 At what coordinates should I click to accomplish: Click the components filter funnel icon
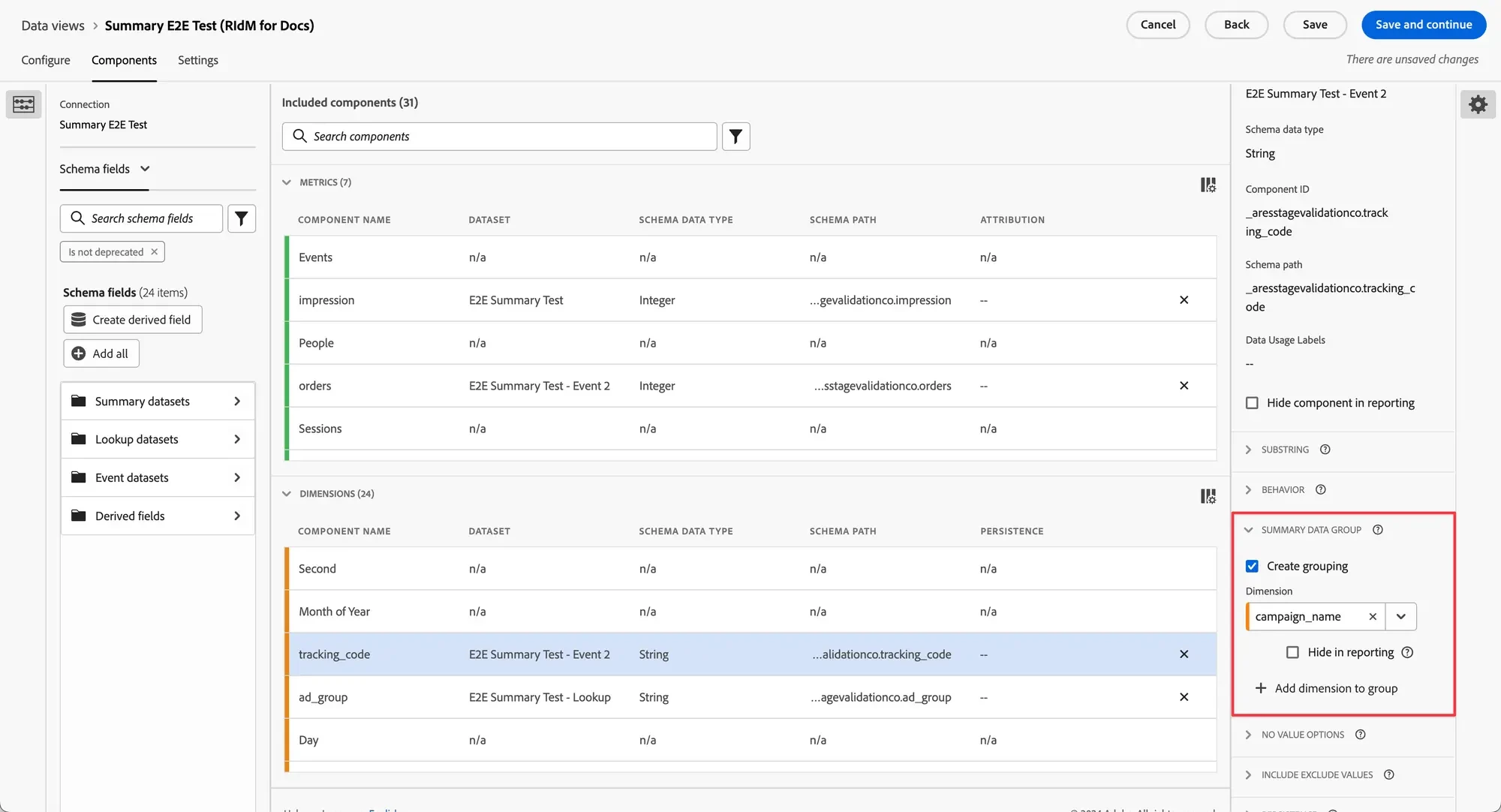(x=735, y=137)
